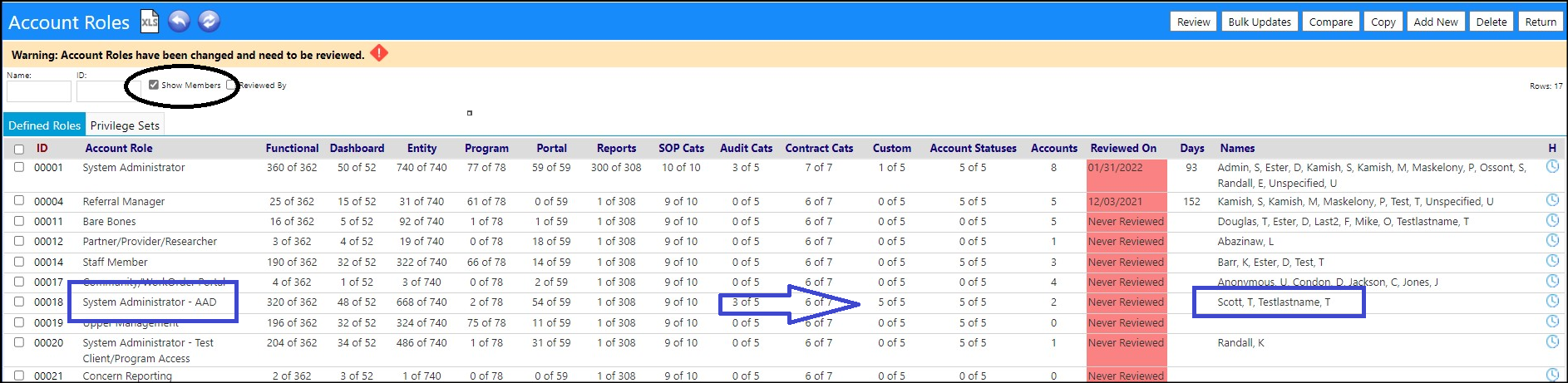Select checkbox for role 00020
The height and width of the screenshot is (383, 1568).
[19, 342]
